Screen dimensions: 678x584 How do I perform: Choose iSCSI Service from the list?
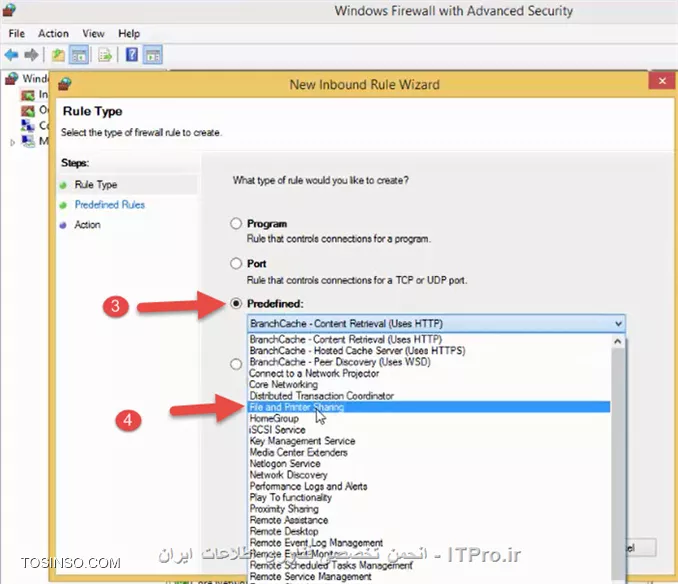(x=429, y=430)
